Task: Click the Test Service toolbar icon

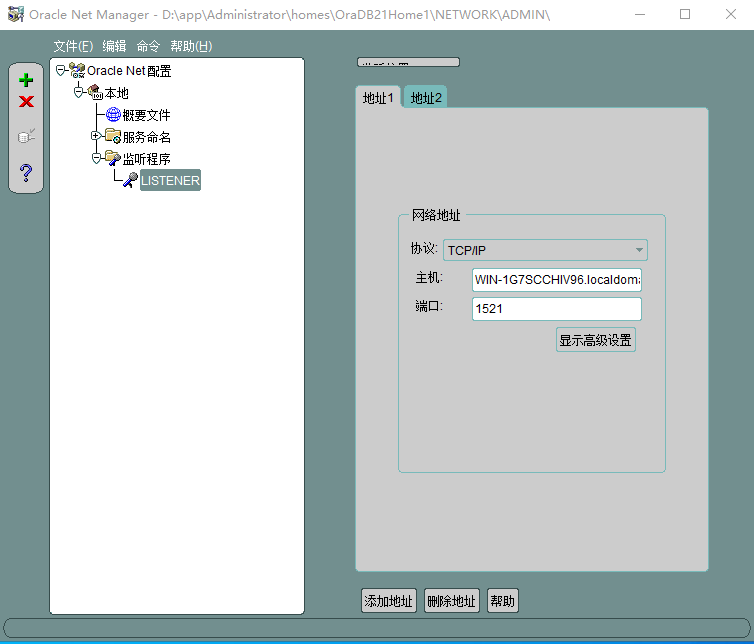Action: pos(26,136)
